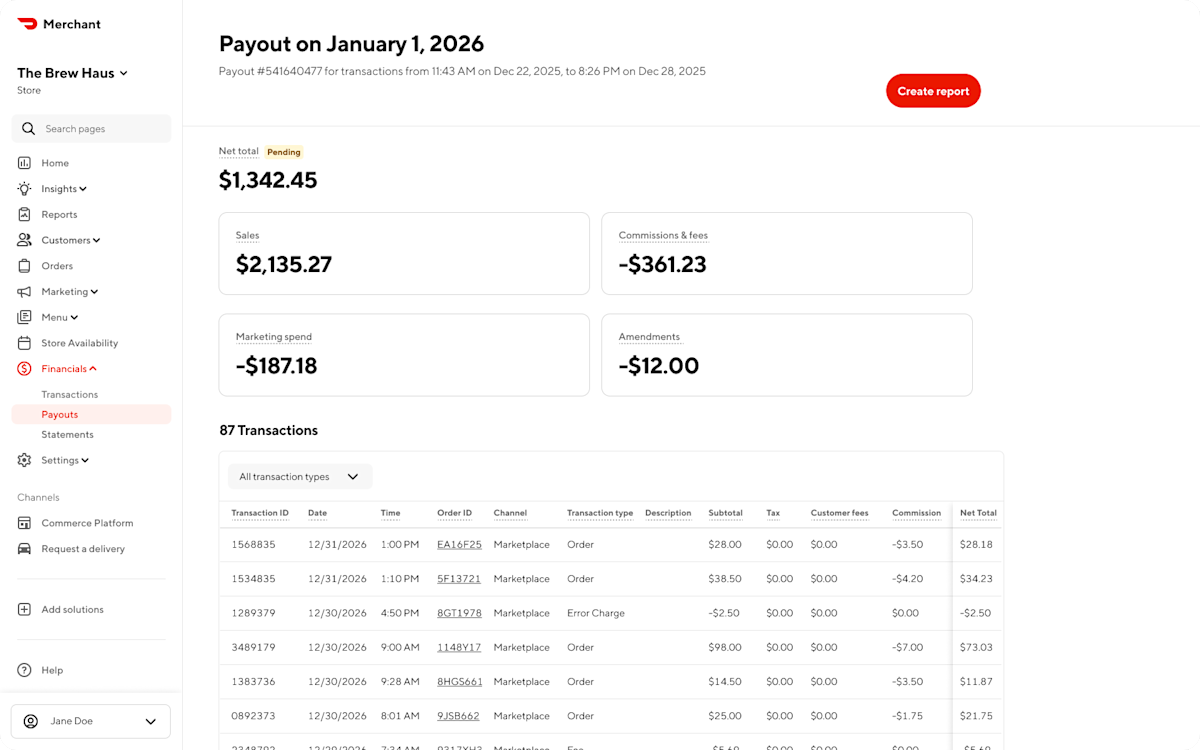
Task: Open Settings using the gear icon
Action: [x=23, y=459]
